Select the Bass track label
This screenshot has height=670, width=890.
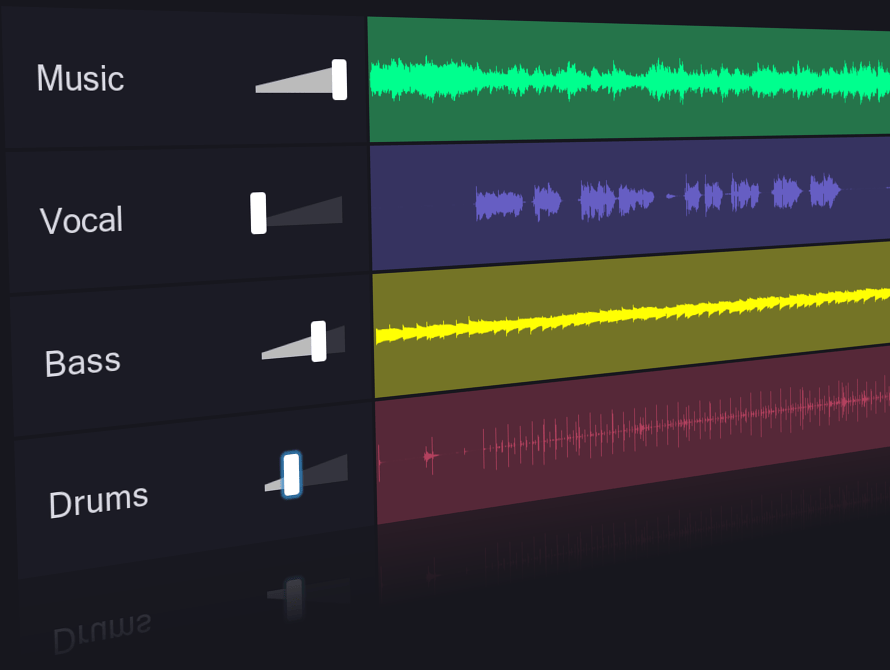[83, 361]
